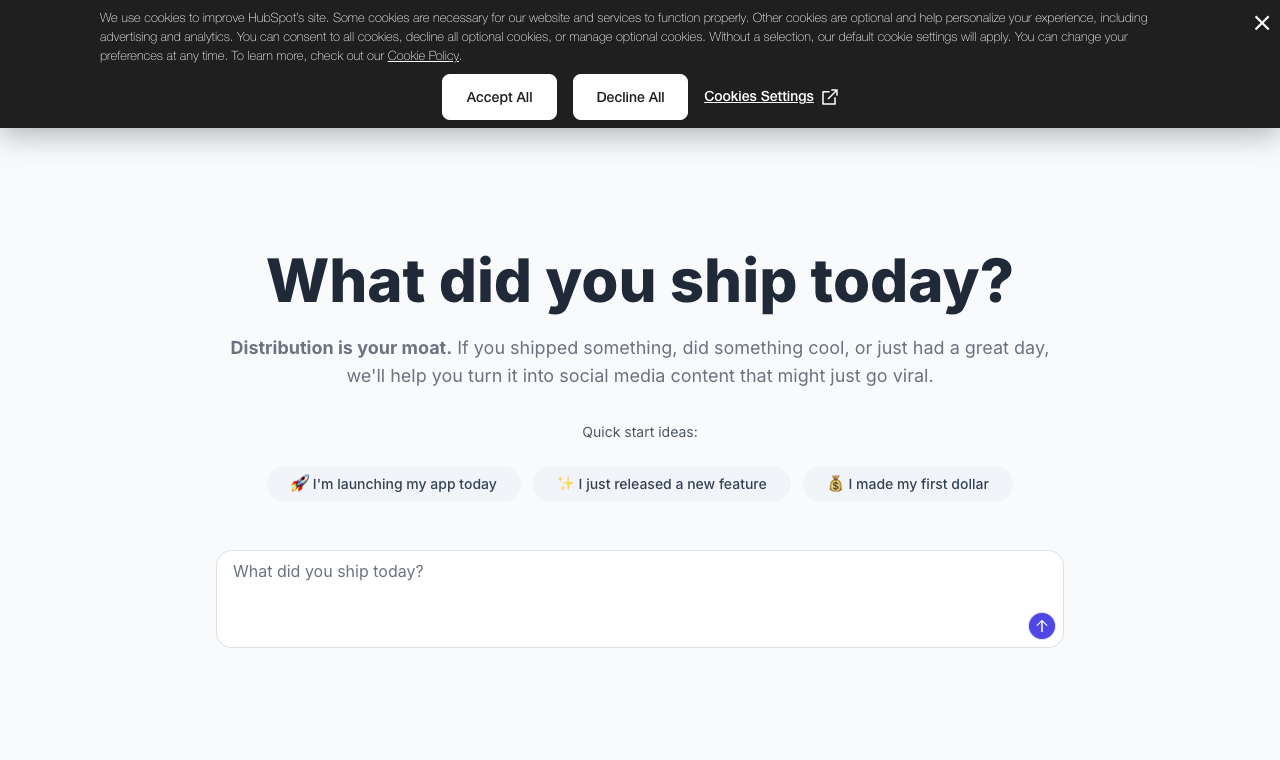The width and height of the screenshot is (1280, 760).
Task: Choose "I'm launching my app today" idea
Action: point(394,484)
